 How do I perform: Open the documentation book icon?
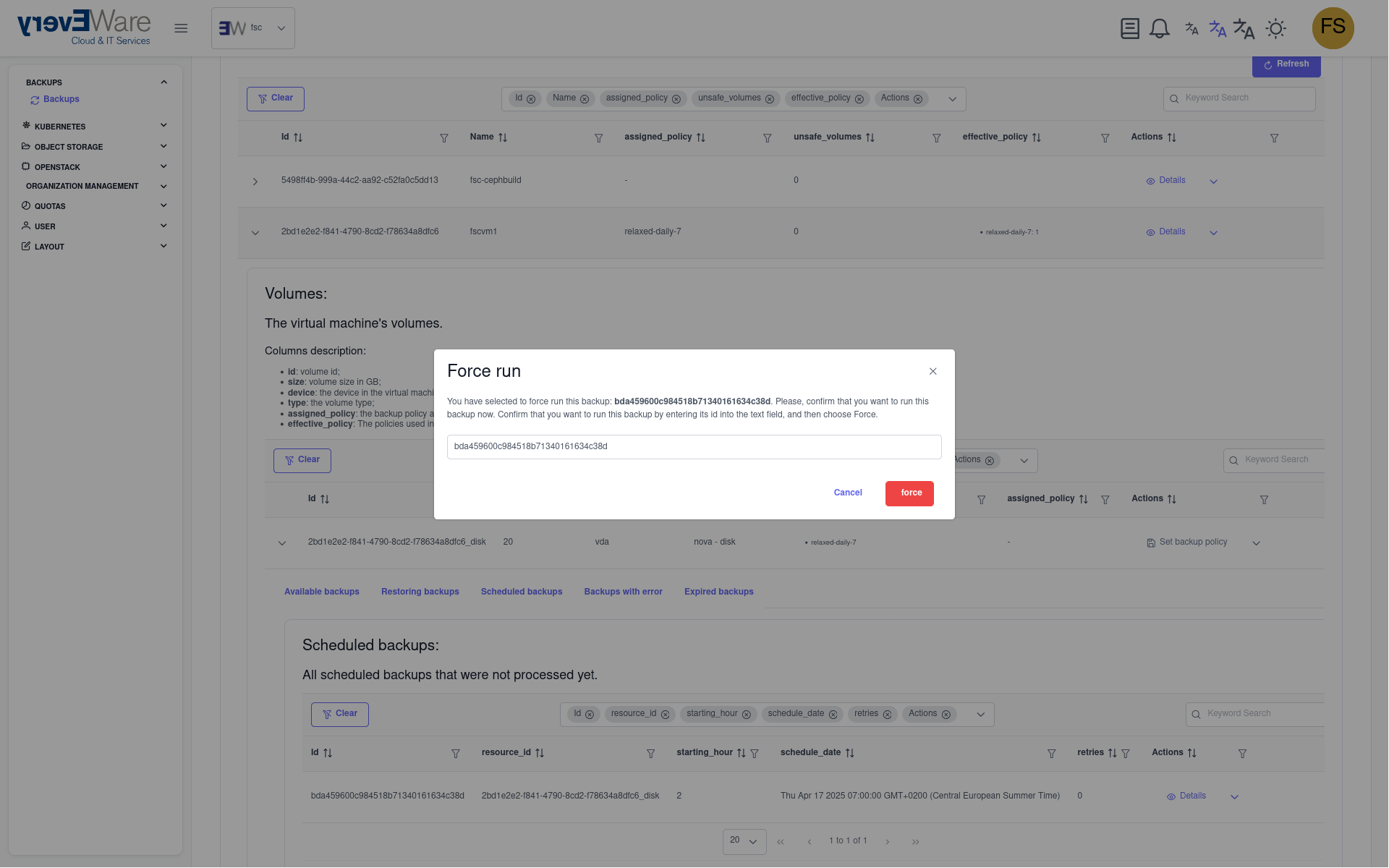(x=1129, y=29)
